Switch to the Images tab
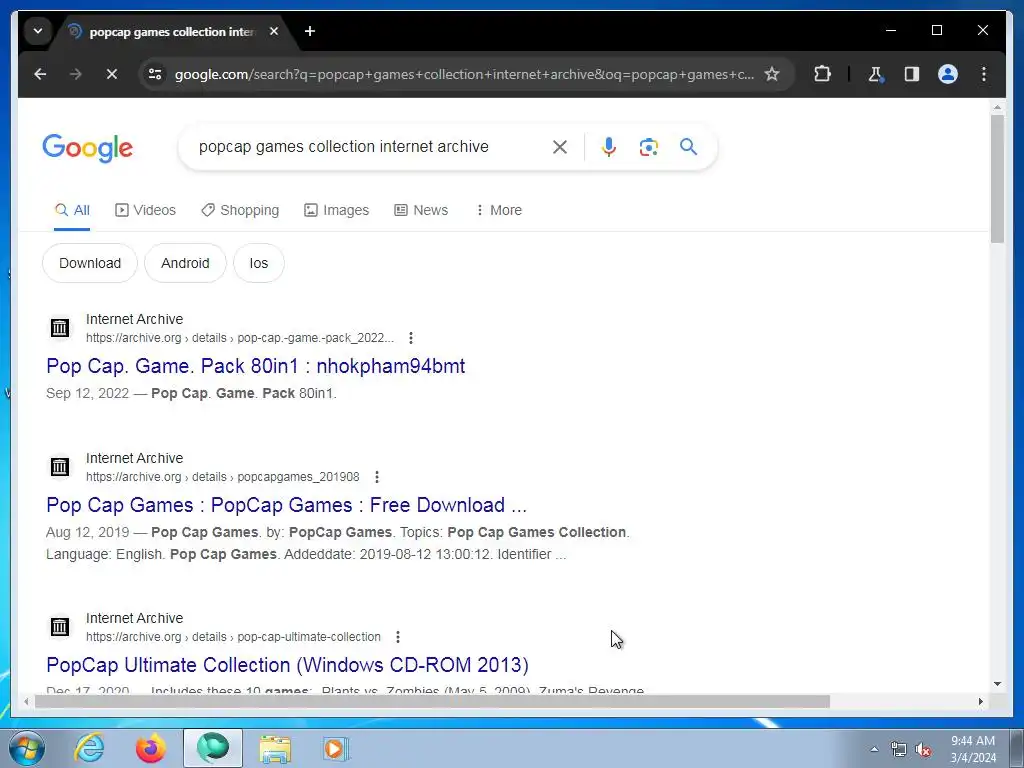The width and height of the screenshot is (1024, 768). pyautogui.click(x=336, y=210)
